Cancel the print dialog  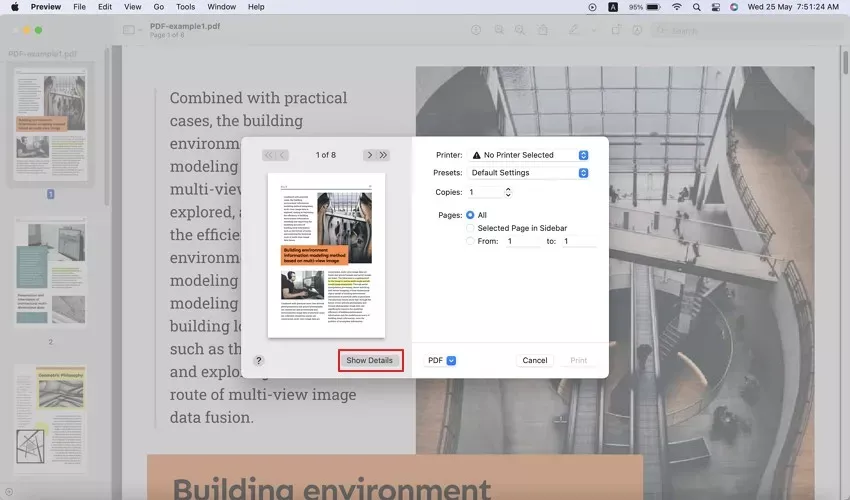point(535,360)
